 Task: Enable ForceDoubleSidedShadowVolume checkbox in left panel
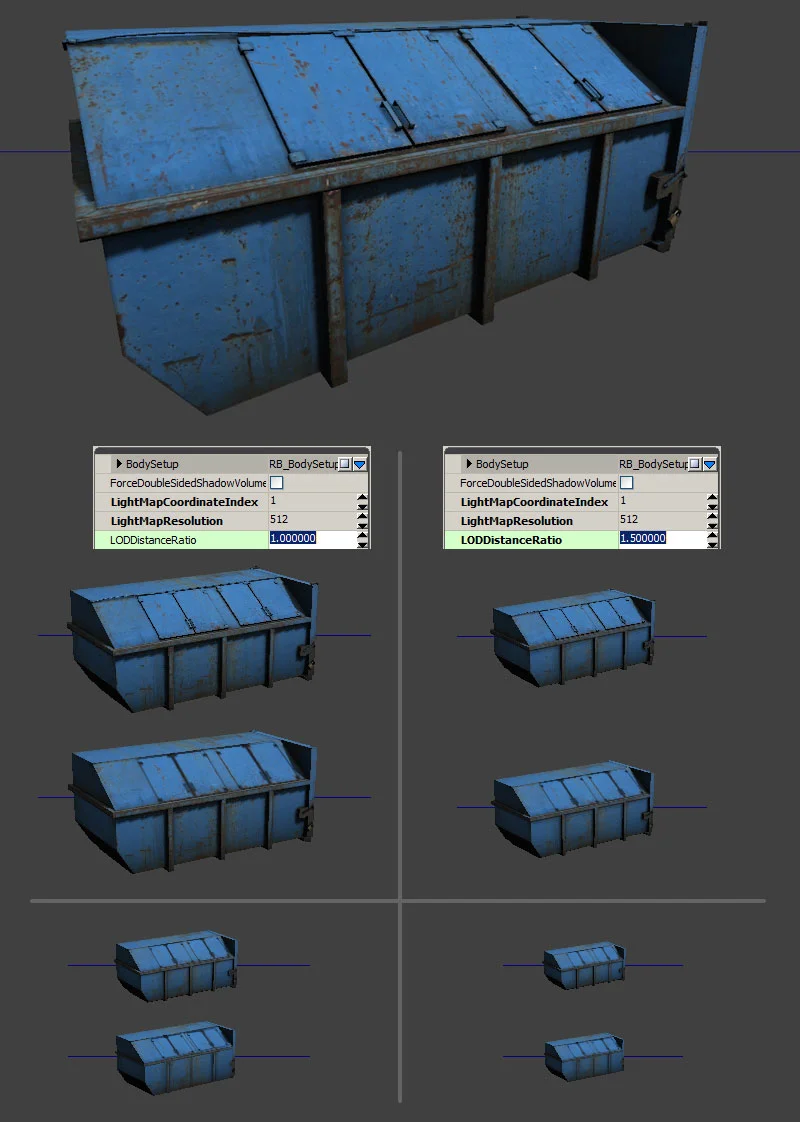(x=277, y=482)
